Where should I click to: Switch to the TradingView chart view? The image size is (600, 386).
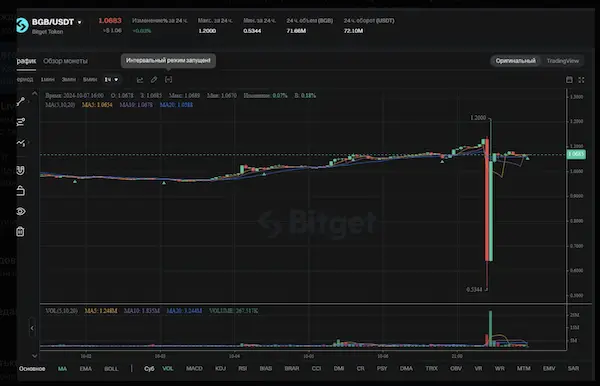[562, 61]
